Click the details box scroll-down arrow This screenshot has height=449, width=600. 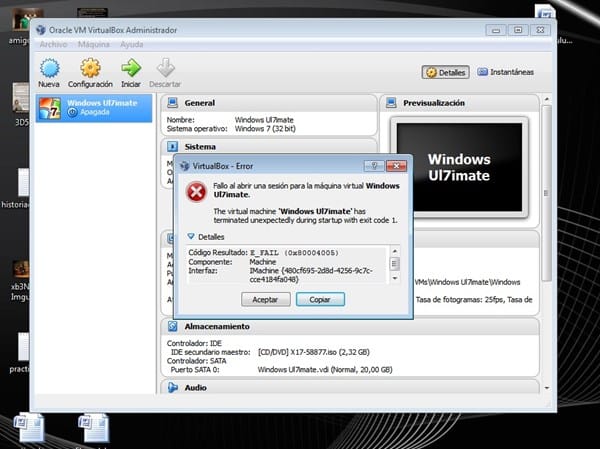(395, 278)
